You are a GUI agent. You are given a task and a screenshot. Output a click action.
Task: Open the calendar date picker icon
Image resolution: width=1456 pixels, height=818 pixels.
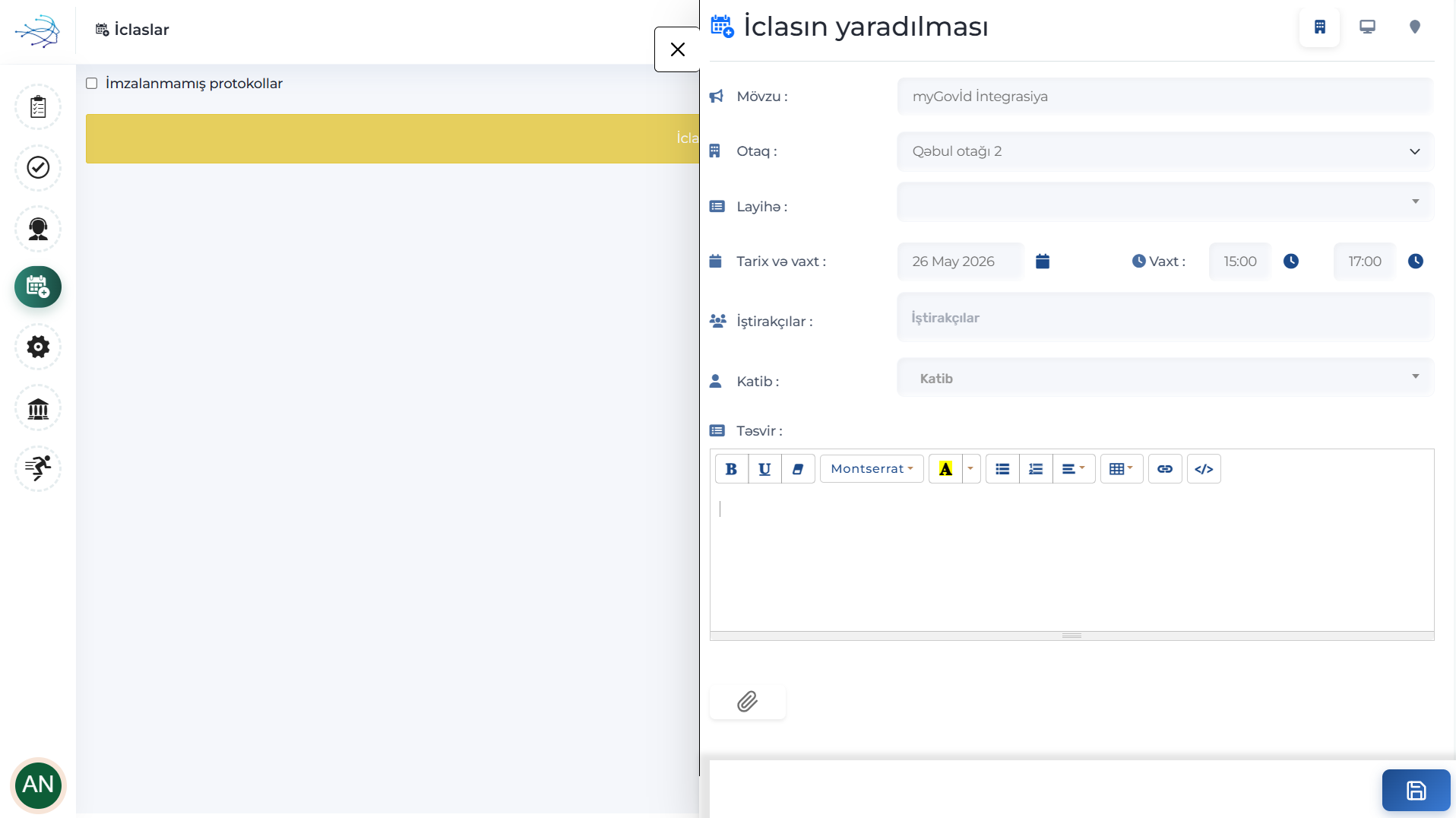pos(1043,262)
